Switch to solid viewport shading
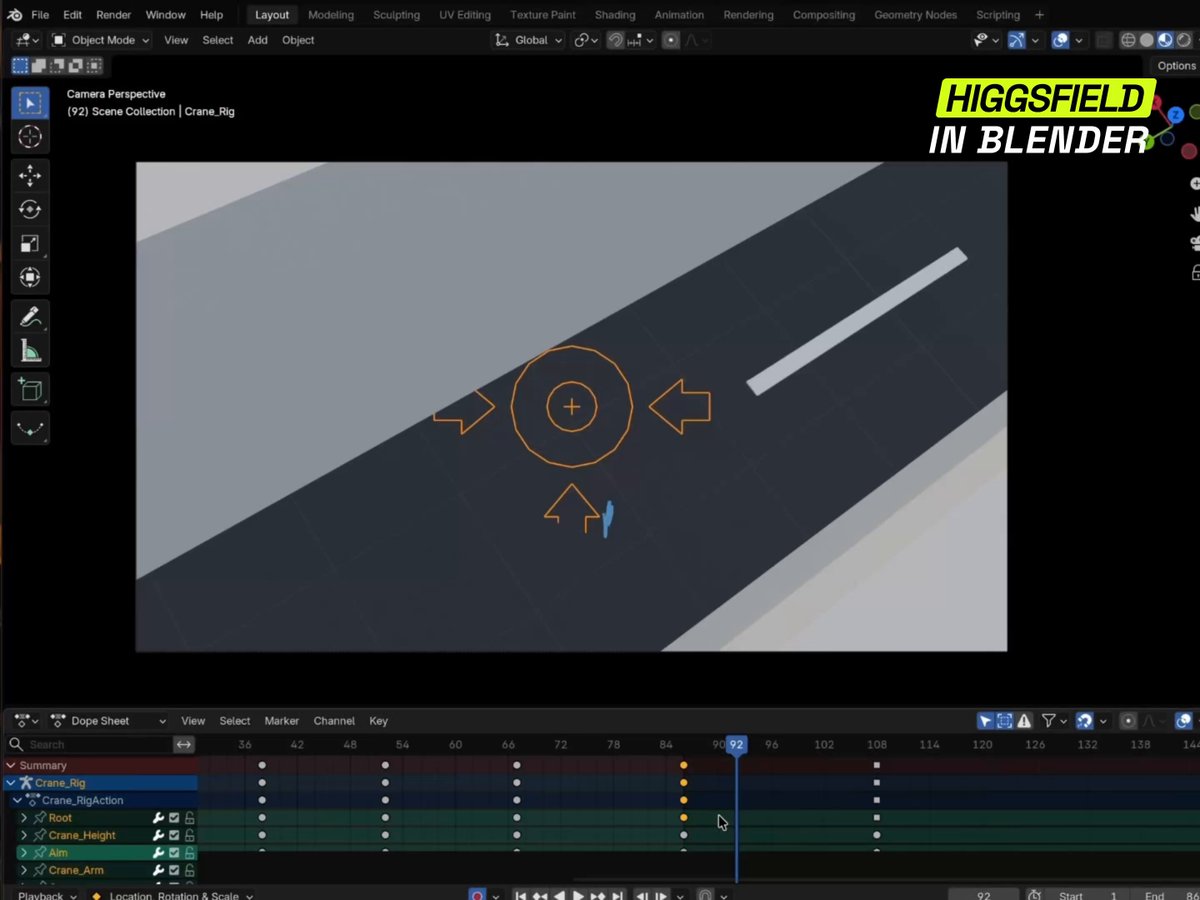The image size is (1200, 900). [1147, 40]
